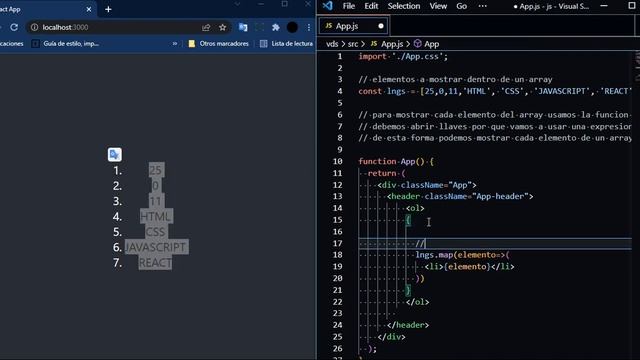Share this page via address bar icon

click(206, 27)
